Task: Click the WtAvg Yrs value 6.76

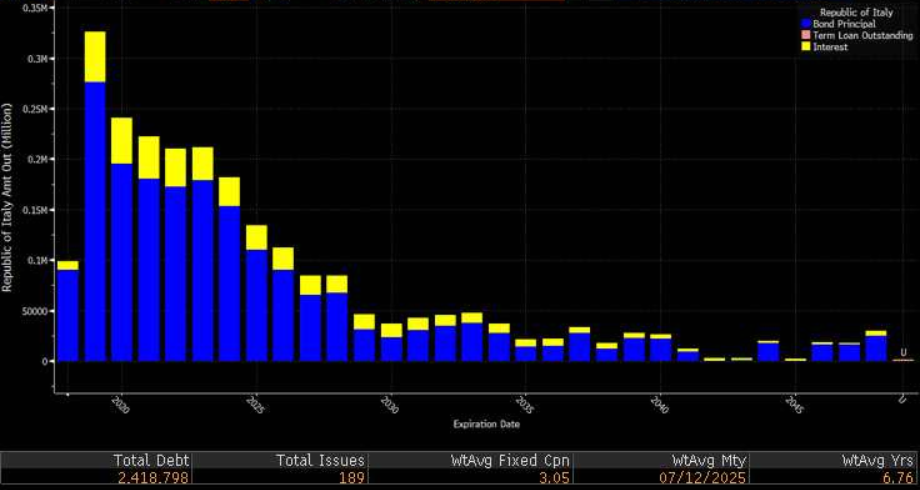Action: tap(896, 479)
